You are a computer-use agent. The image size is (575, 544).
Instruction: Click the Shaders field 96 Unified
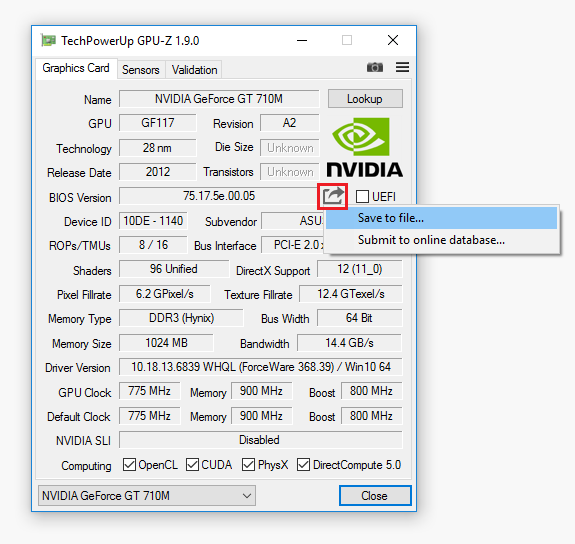coord(174,269)
